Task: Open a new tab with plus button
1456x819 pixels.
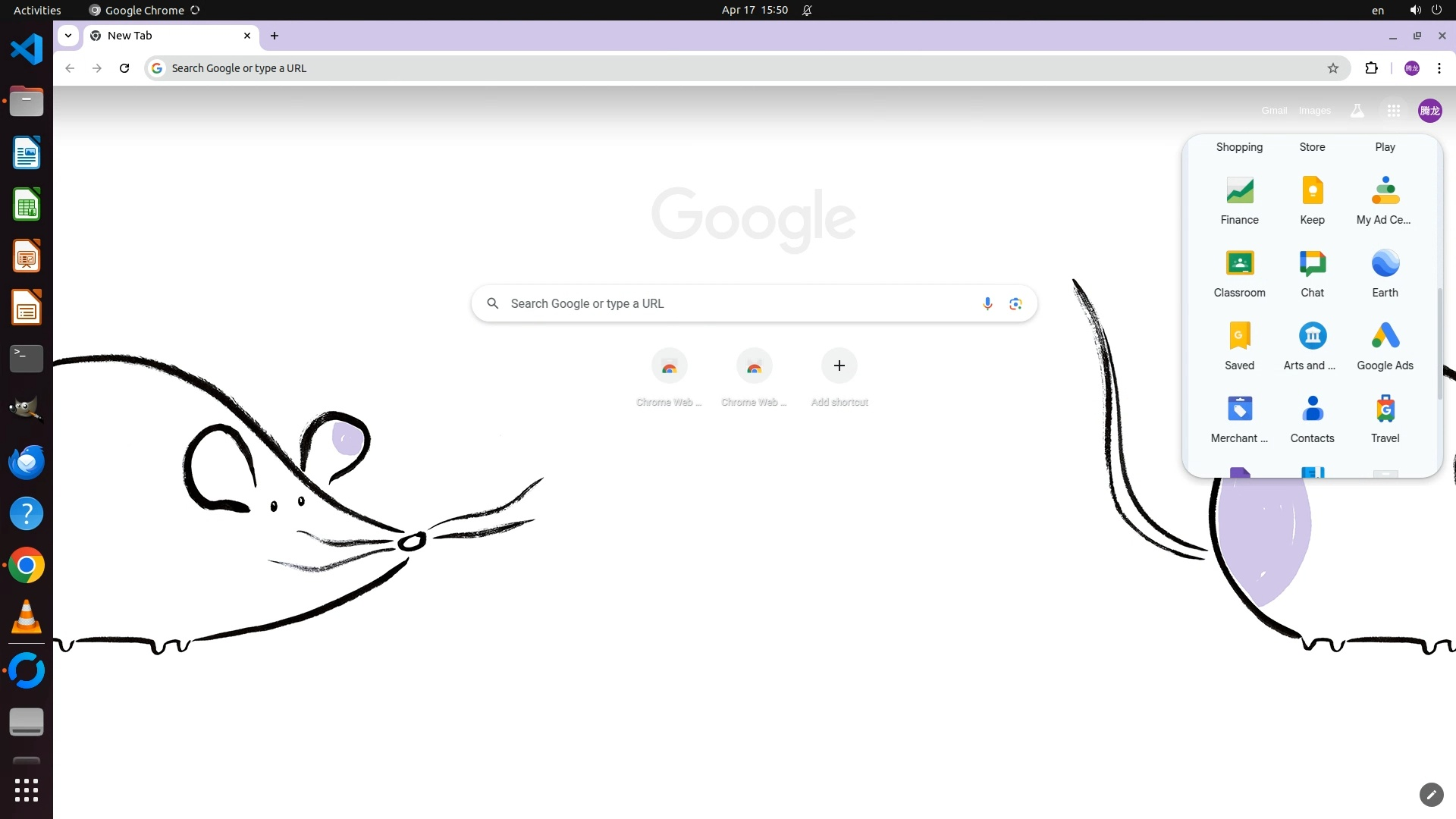Action: coord(275,36)
